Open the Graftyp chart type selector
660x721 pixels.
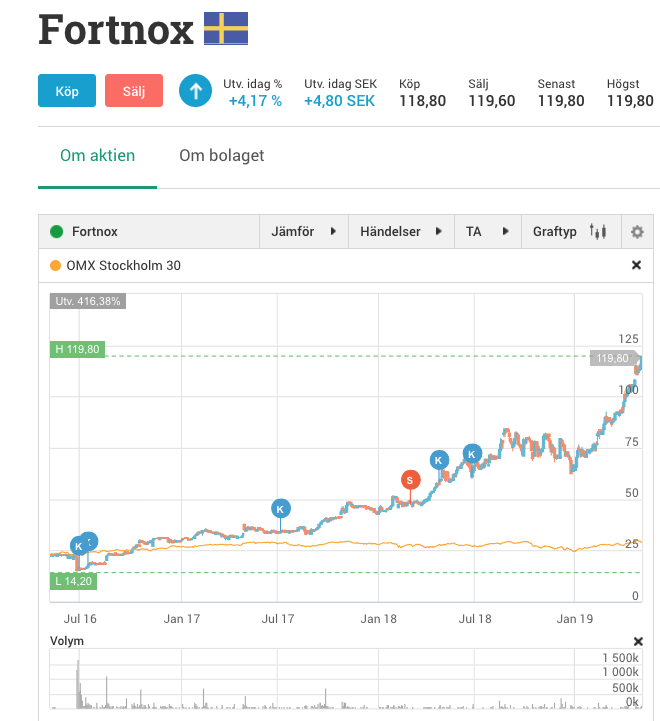tap(571, 231)
